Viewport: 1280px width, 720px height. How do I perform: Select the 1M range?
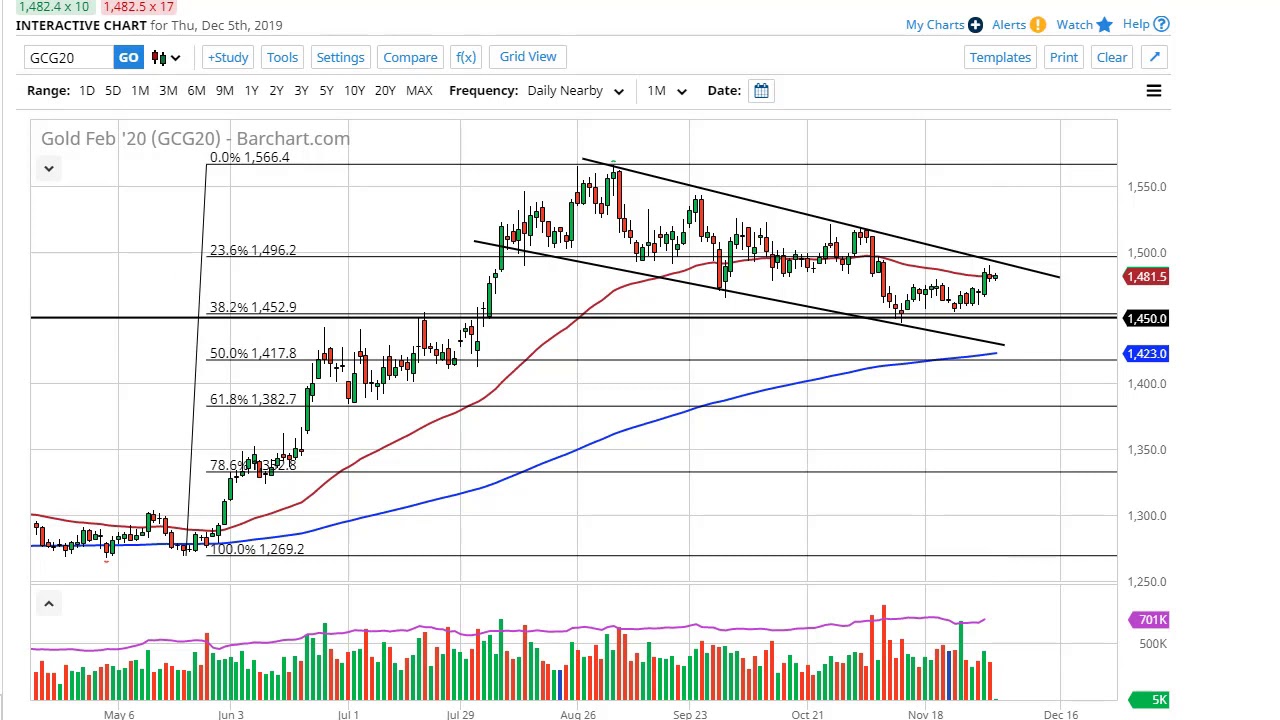[140, 91]
